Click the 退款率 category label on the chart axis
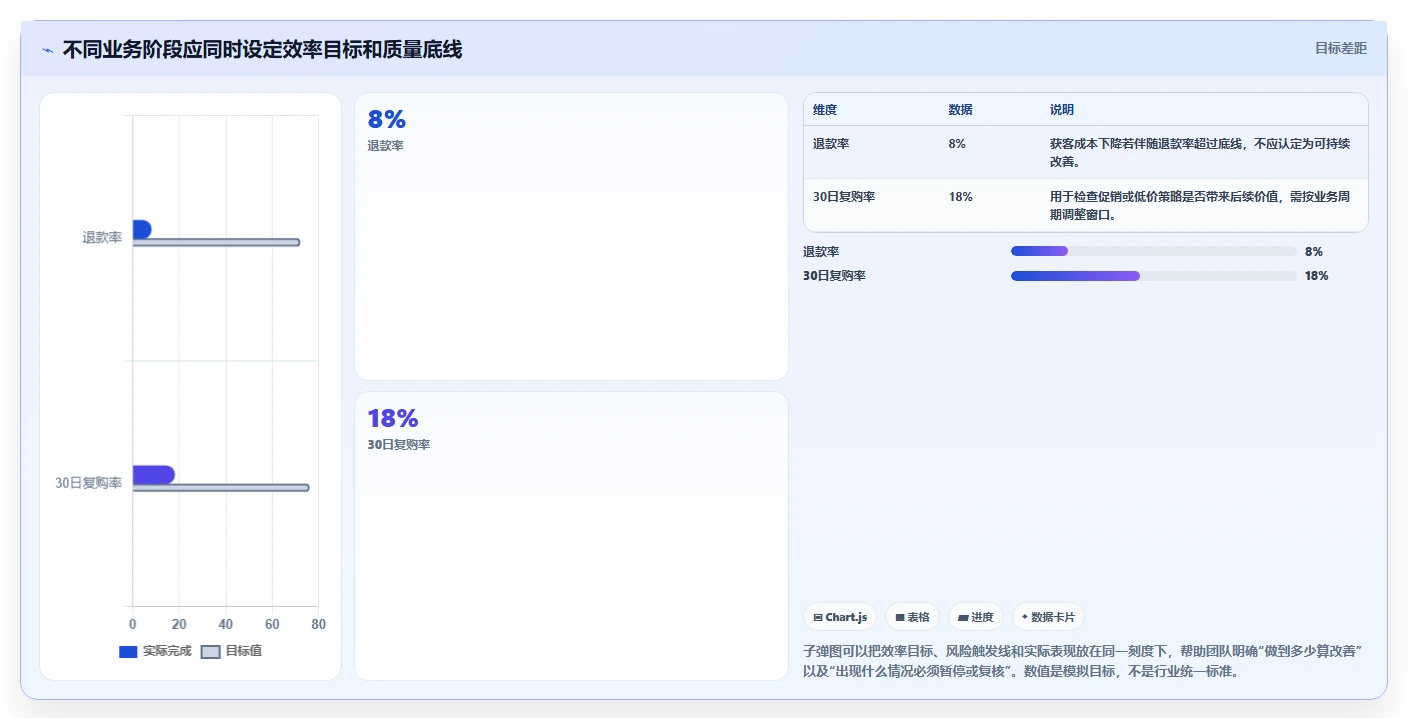The width and height of the screenshot is (1408, 718). (x=102, y=238)
